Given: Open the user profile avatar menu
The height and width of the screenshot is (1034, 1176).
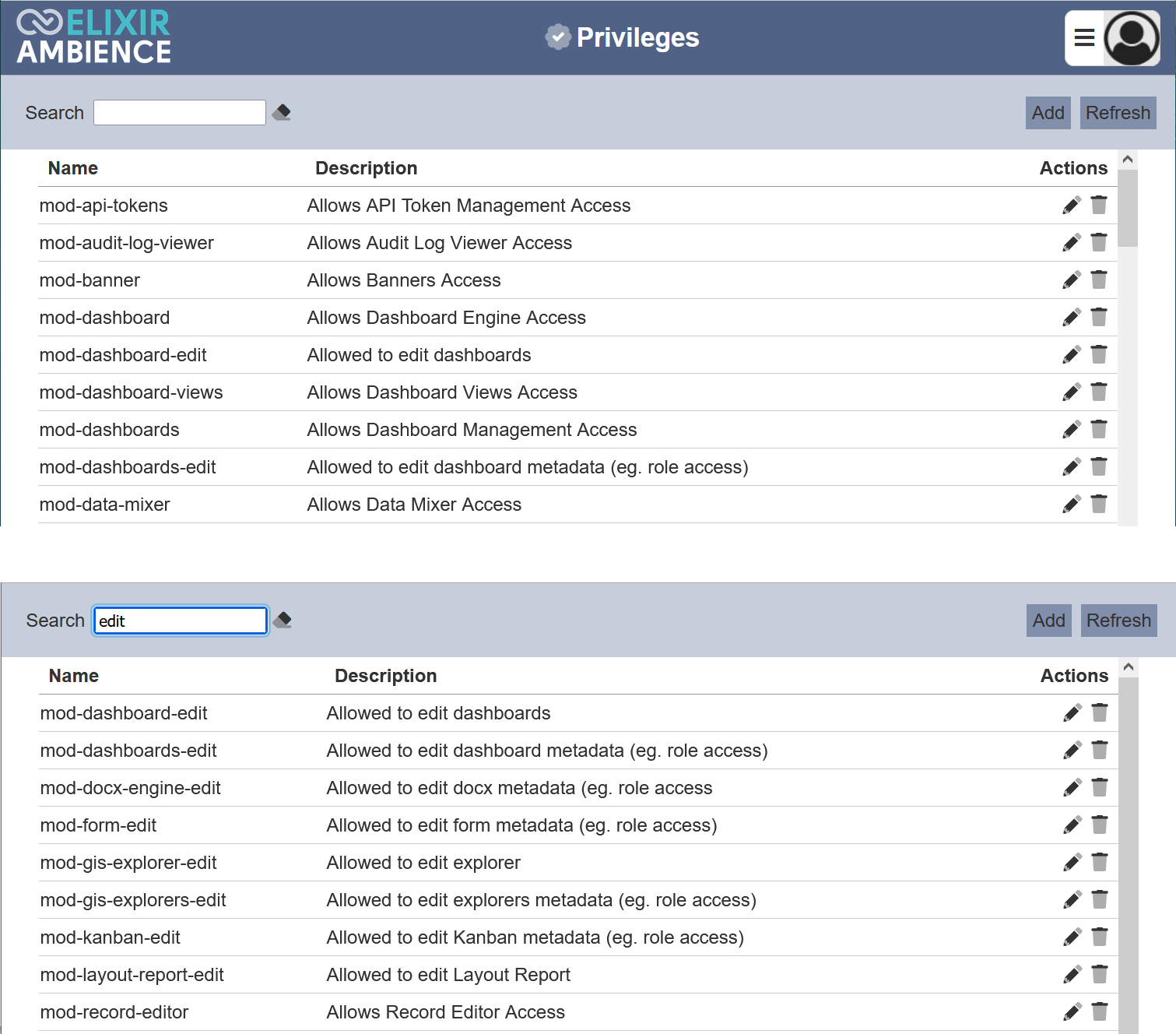Looking at the screenshot, I should (1132, 38).
